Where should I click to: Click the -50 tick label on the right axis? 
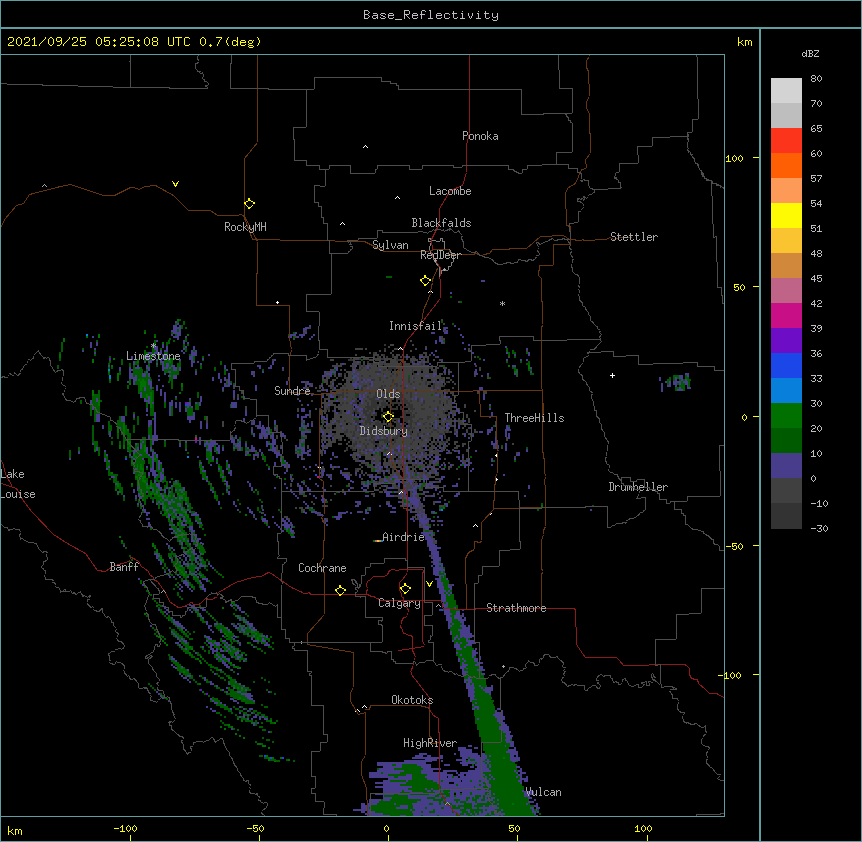pyautogui.click(x=733, y=546)
